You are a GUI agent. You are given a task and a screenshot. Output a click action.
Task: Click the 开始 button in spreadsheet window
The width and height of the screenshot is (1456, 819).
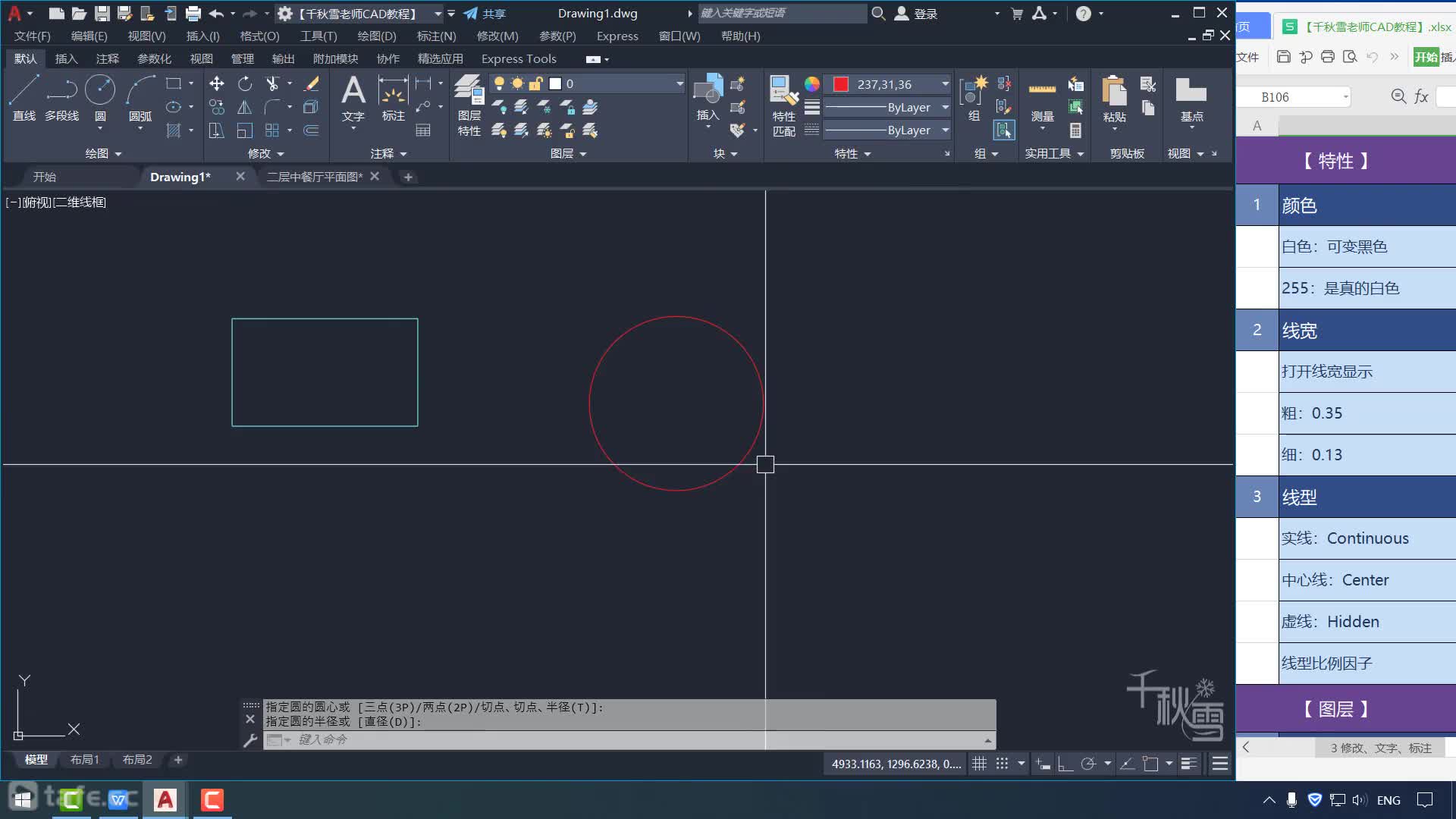point(1426,57)
